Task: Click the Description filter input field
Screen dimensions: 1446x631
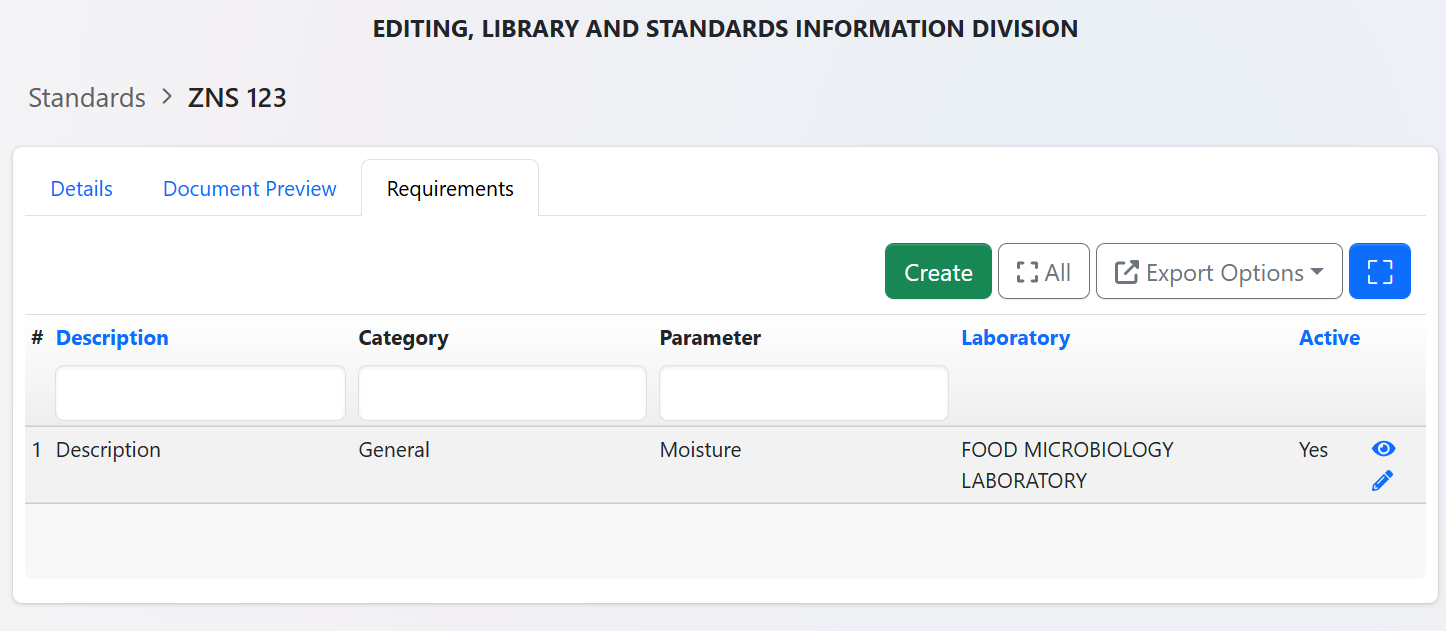Action: [200, 393]
